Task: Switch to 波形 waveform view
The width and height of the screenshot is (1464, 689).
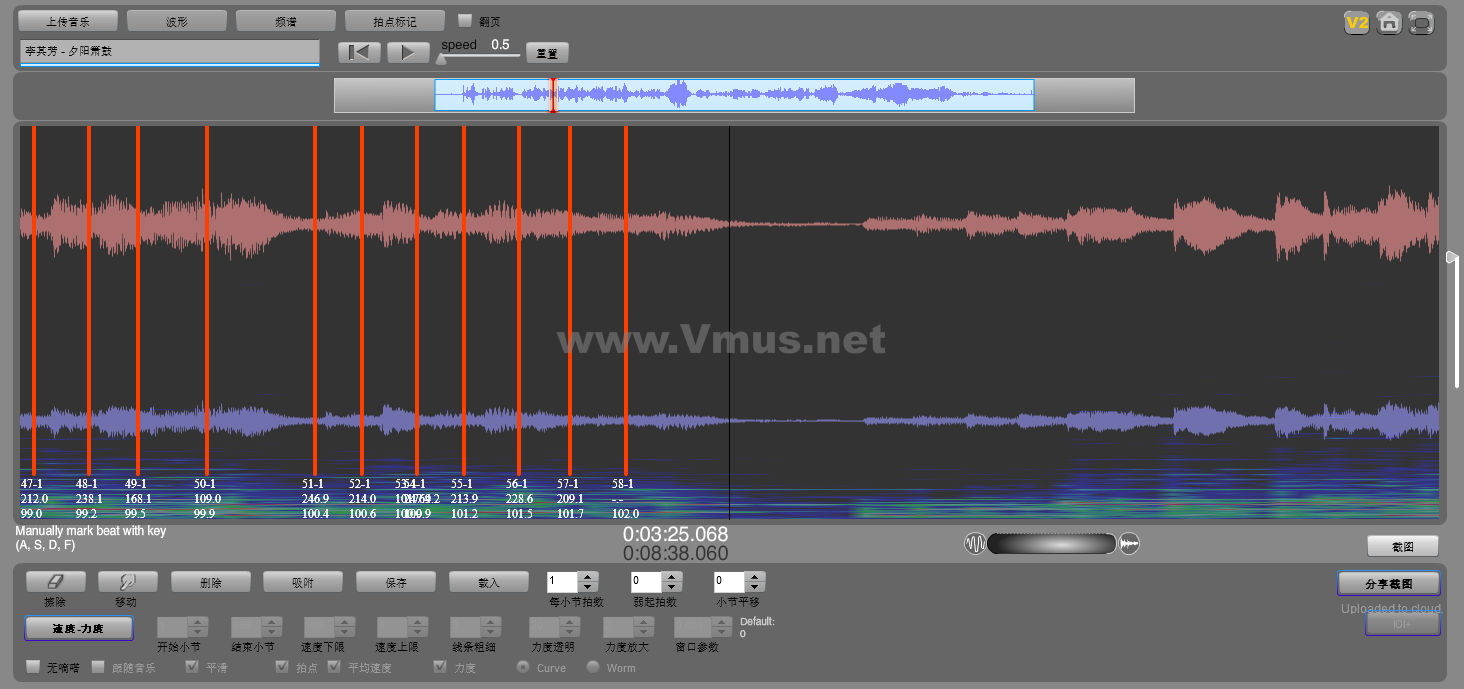Action: click(x=177, y=21)
